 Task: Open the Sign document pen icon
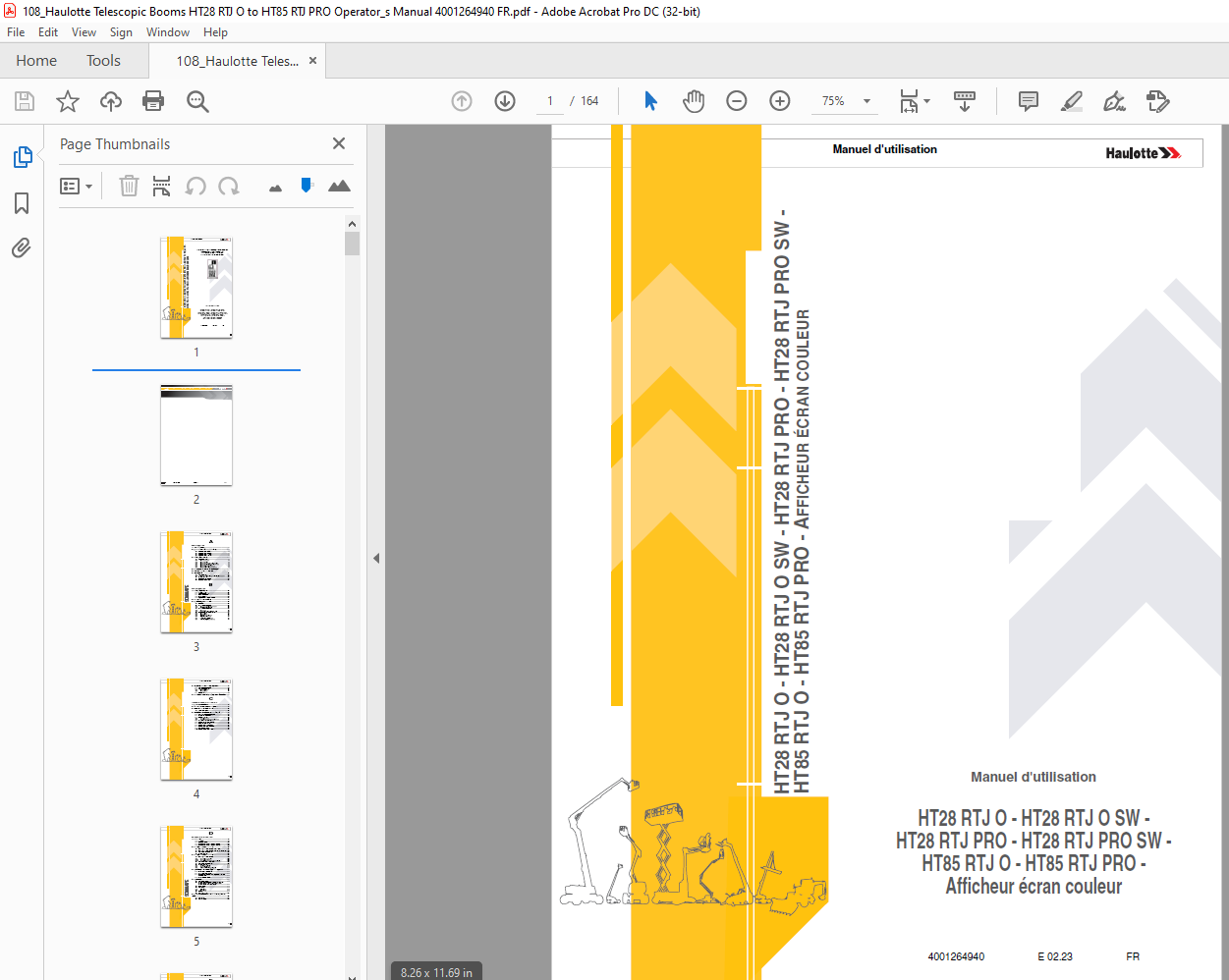click(1114, 101)
